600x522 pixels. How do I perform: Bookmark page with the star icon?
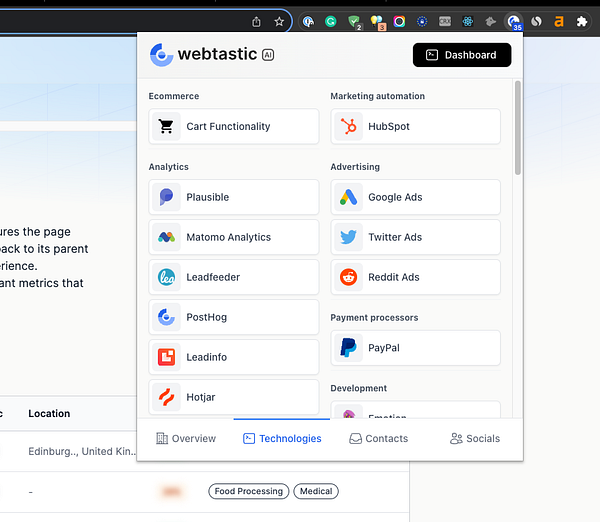(279, 22)
